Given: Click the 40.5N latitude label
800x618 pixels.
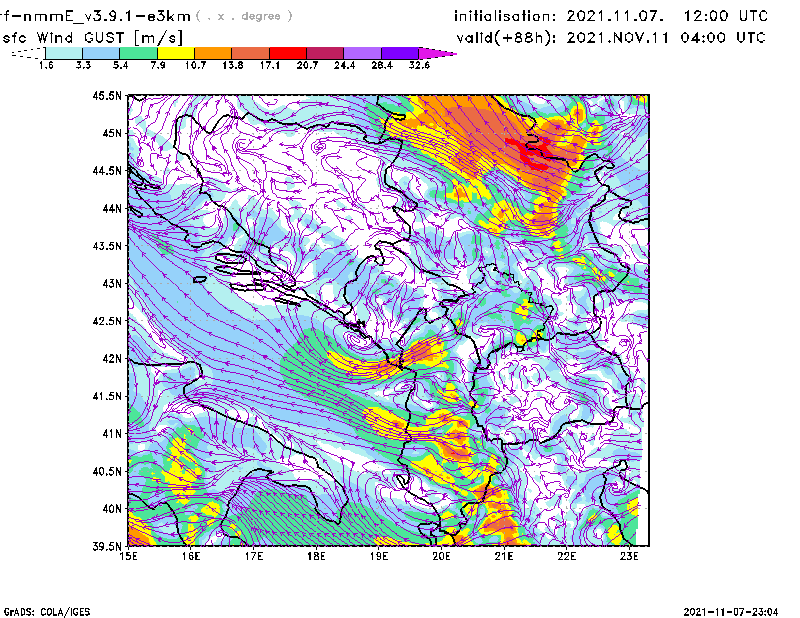Looking at the screenshot, I should point(107,471).
